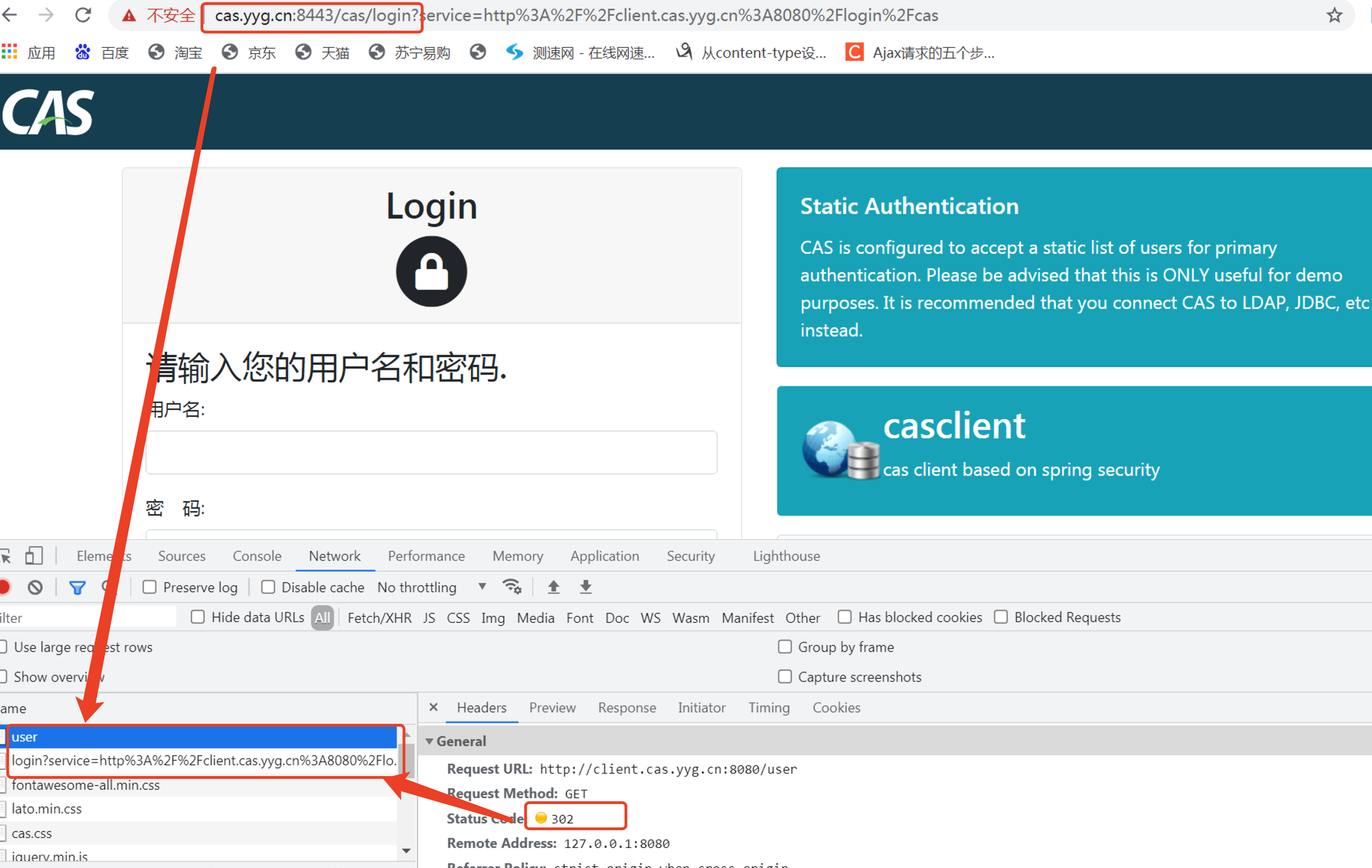This screenshot has width=1372, height=868.
Task: Reload the page with the refresh icon
Action: click(x=83, y=15)
